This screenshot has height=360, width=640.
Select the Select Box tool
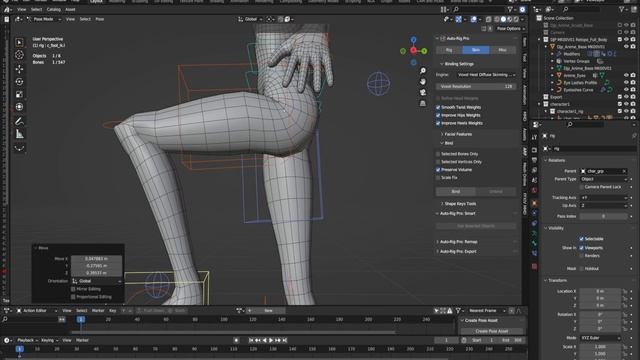19,42
